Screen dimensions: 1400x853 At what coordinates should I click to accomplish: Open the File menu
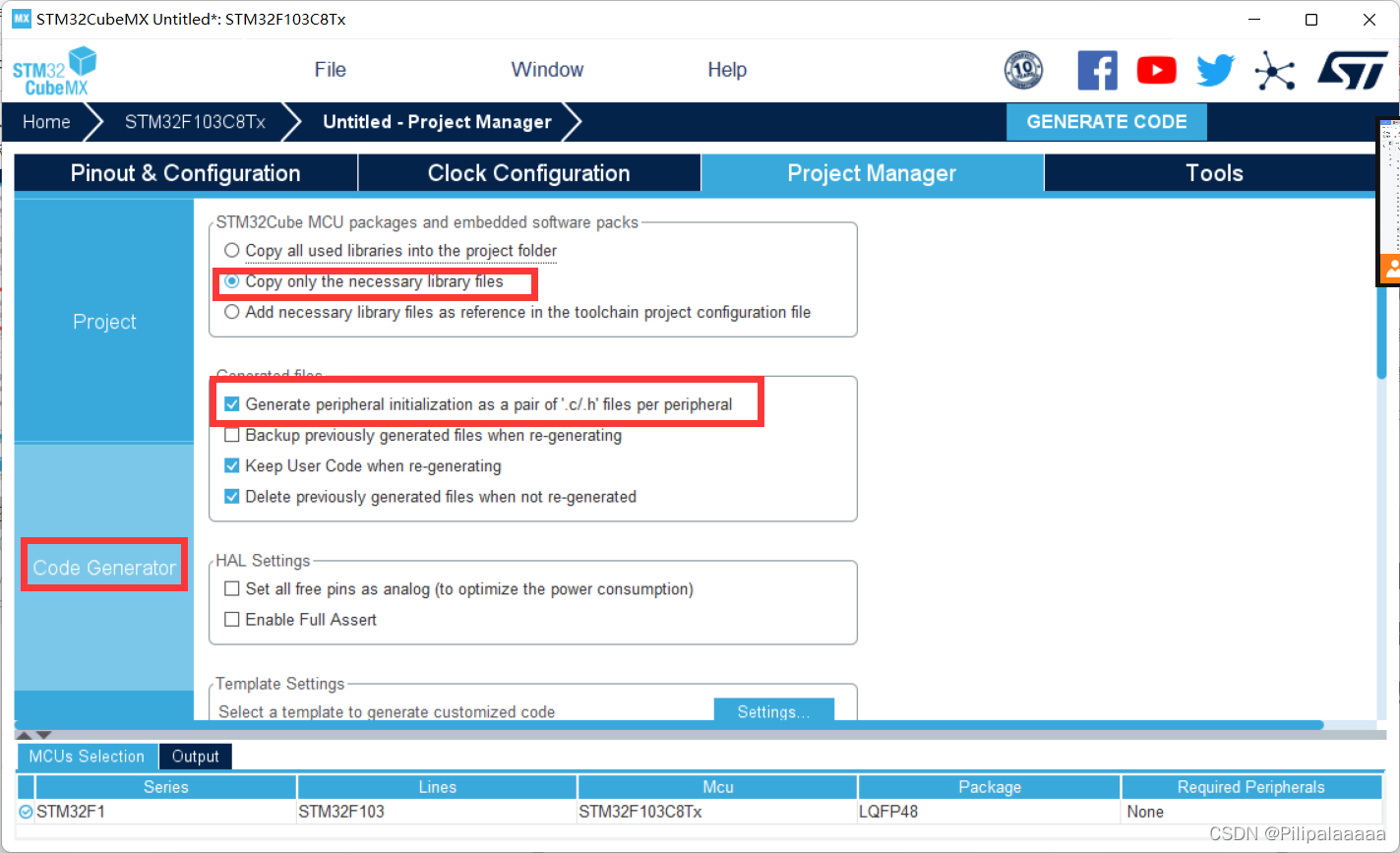(x=331, y=70)
